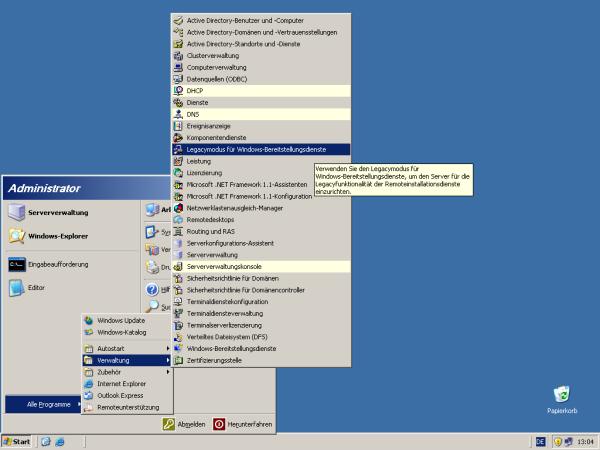Open Windows-Explorer from start menu
Screen dimensions: 600x450
[72, 236]
